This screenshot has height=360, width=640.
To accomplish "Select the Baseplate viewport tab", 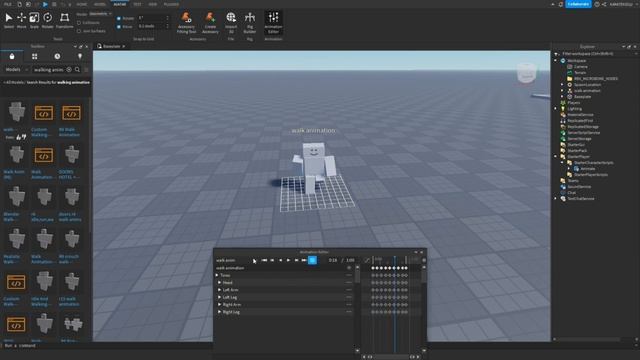I will (111, 46).
